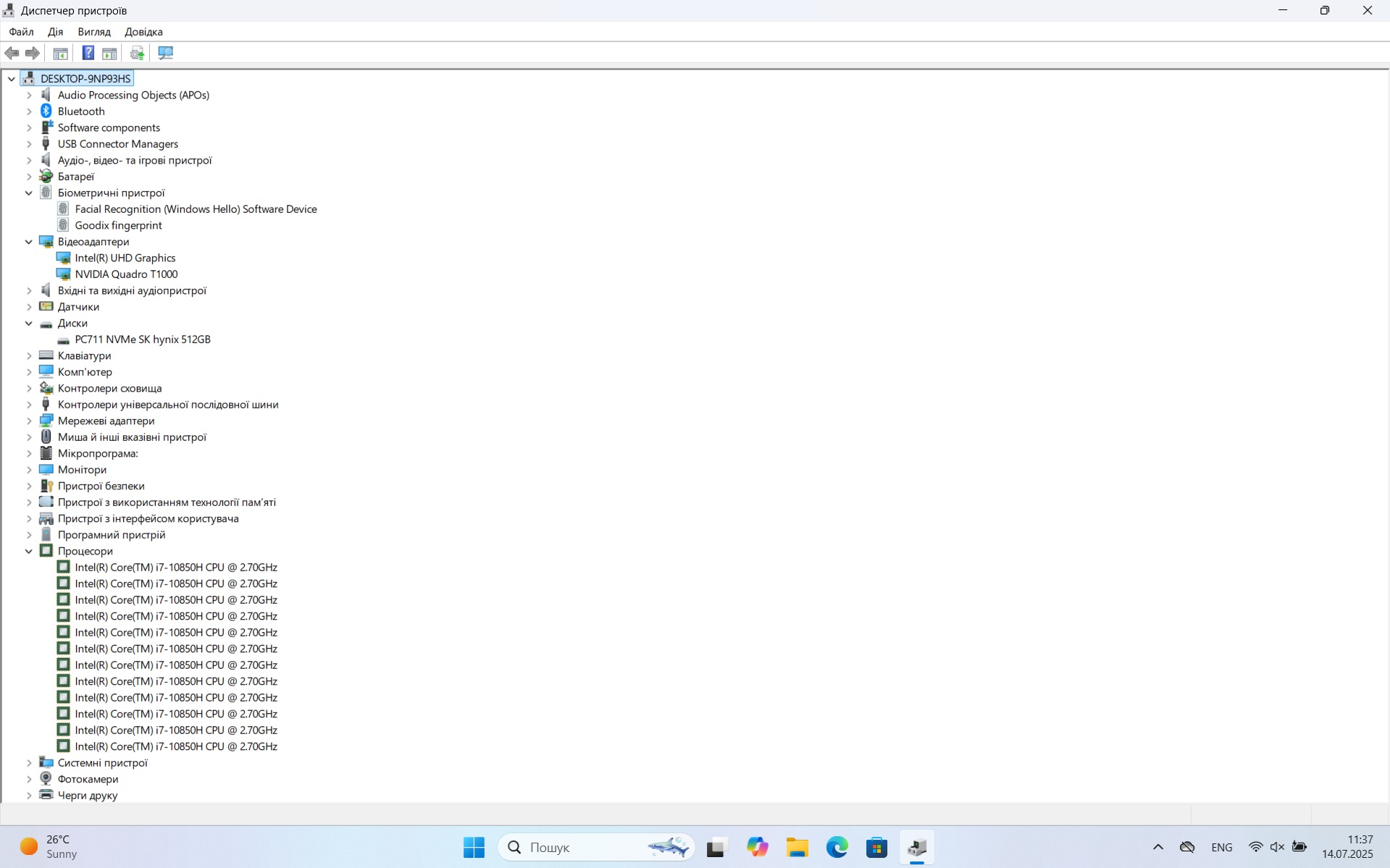Collapse the Відеоадаптери category
The width and height of the screenshot is (1390, 868).
pos(29,241)
